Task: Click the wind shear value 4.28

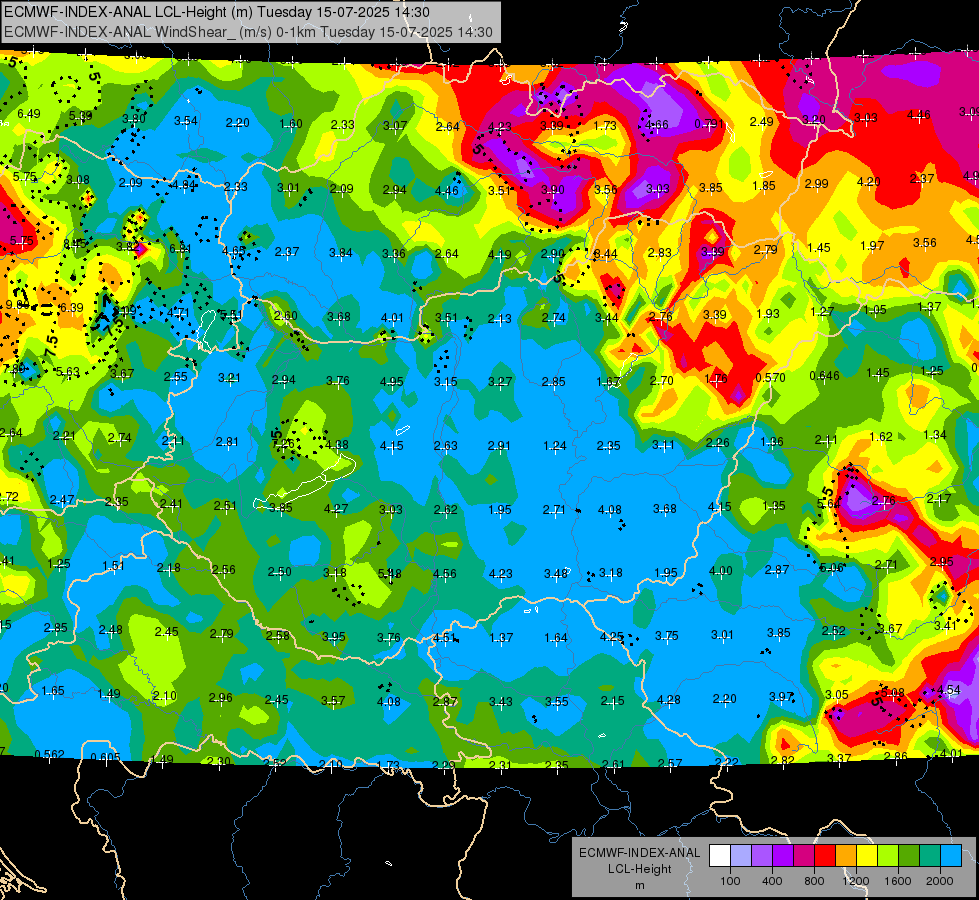Action: coord(669,700)
